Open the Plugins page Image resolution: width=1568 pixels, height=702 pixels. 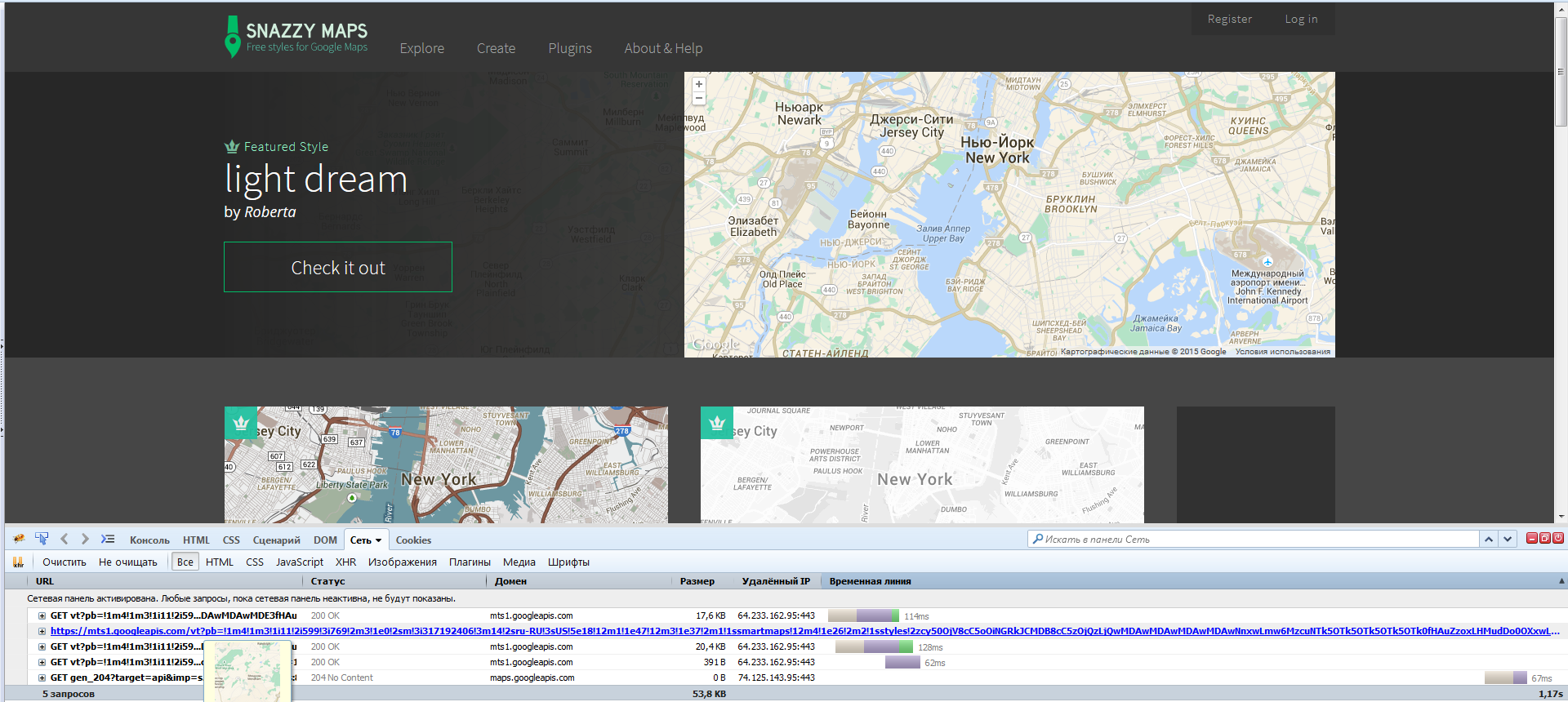[x=570, y=48]
